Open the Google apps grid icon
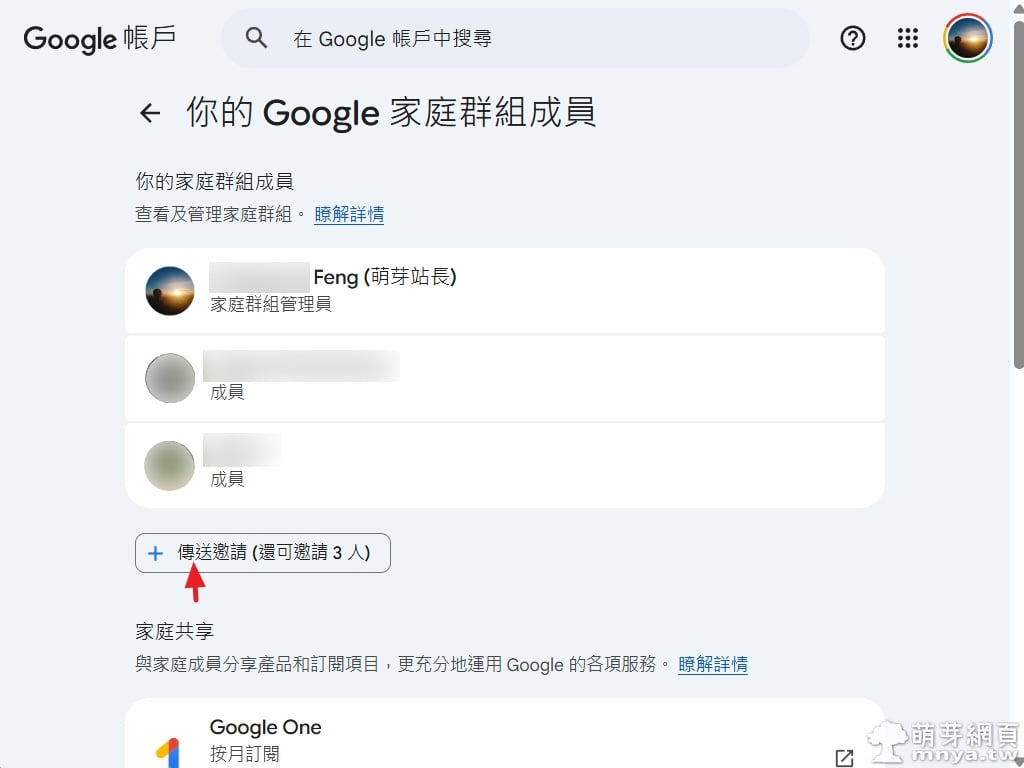1024x768 pixels. click(908, 39)
